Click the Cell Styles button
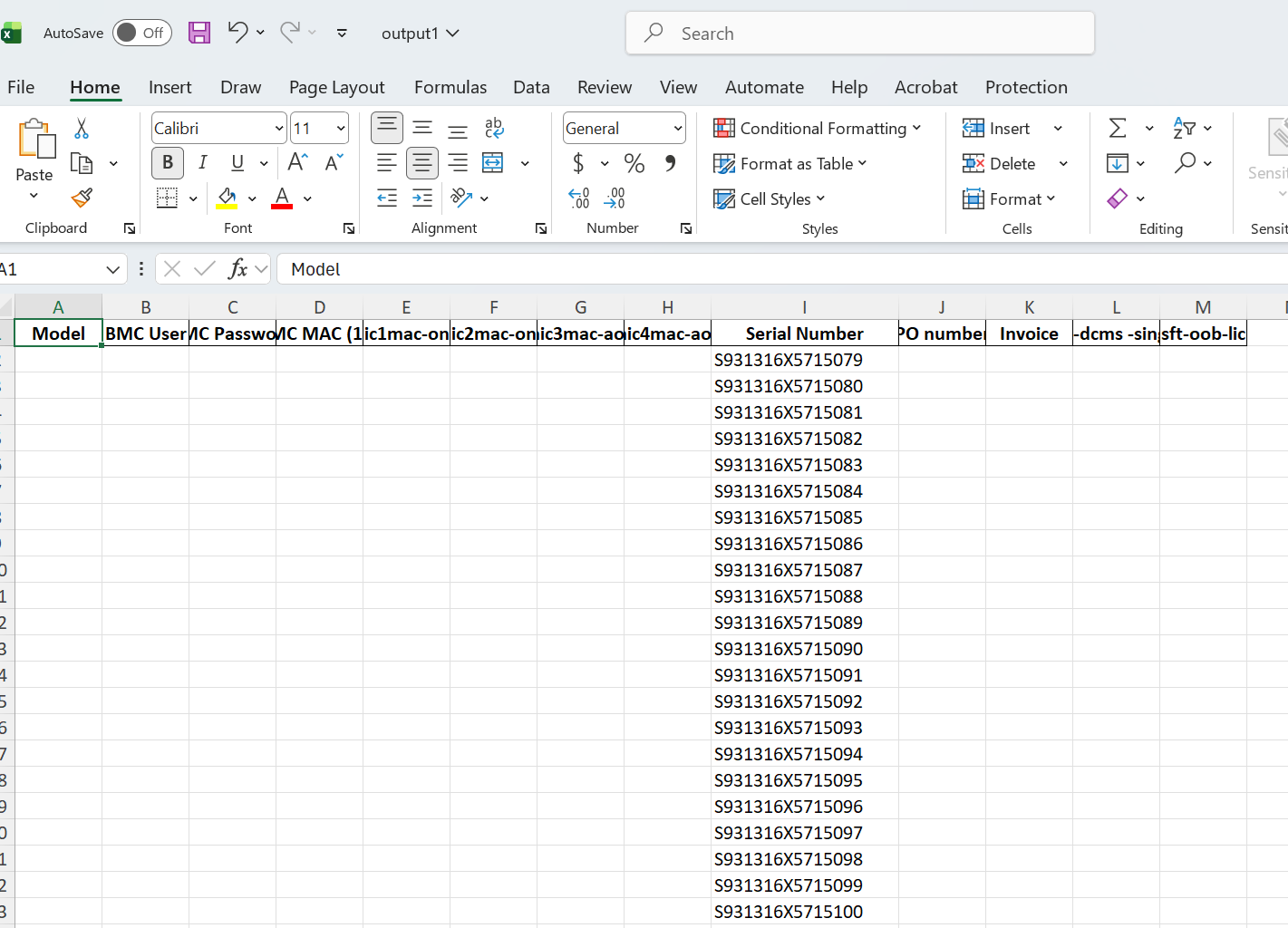Screen dimensions: 1288x928 click(770, 199)
